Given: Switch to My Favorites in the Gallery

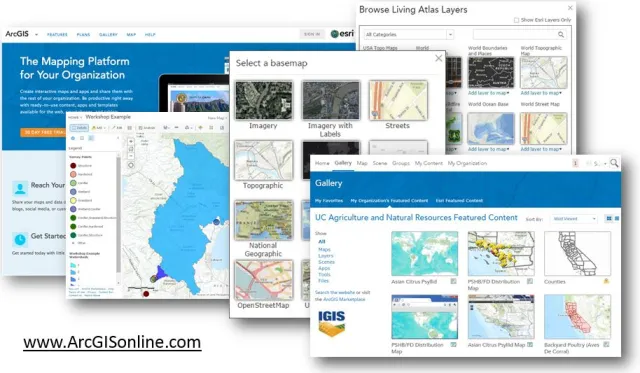Looking at the screenshot, I should coord(329,200).
